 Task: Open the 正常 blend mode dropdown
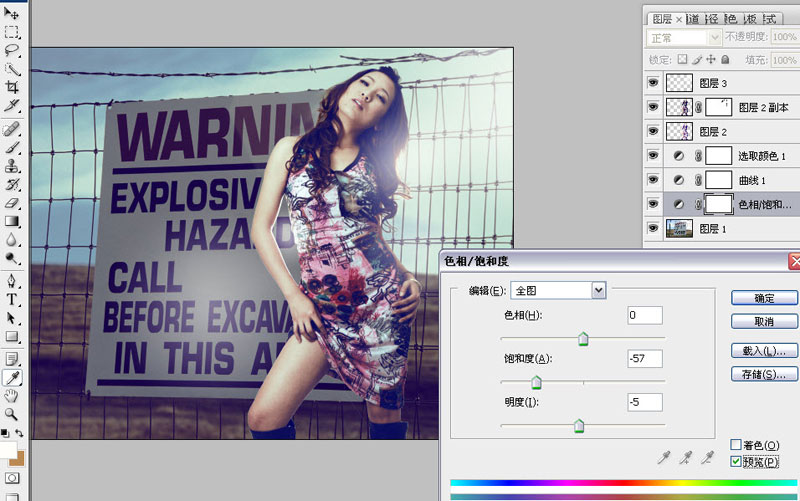[x=684, y=38]
